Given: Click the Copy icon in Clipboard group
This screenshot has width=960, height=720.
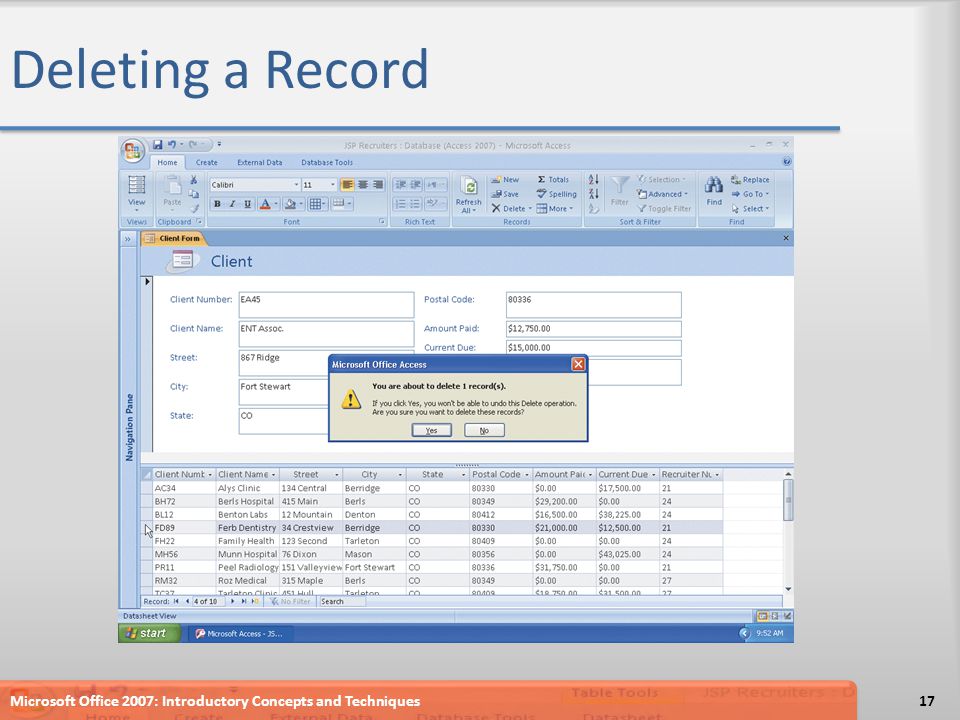Looking at the screenshot, I should pyautogui.click(x=193, y=194).
